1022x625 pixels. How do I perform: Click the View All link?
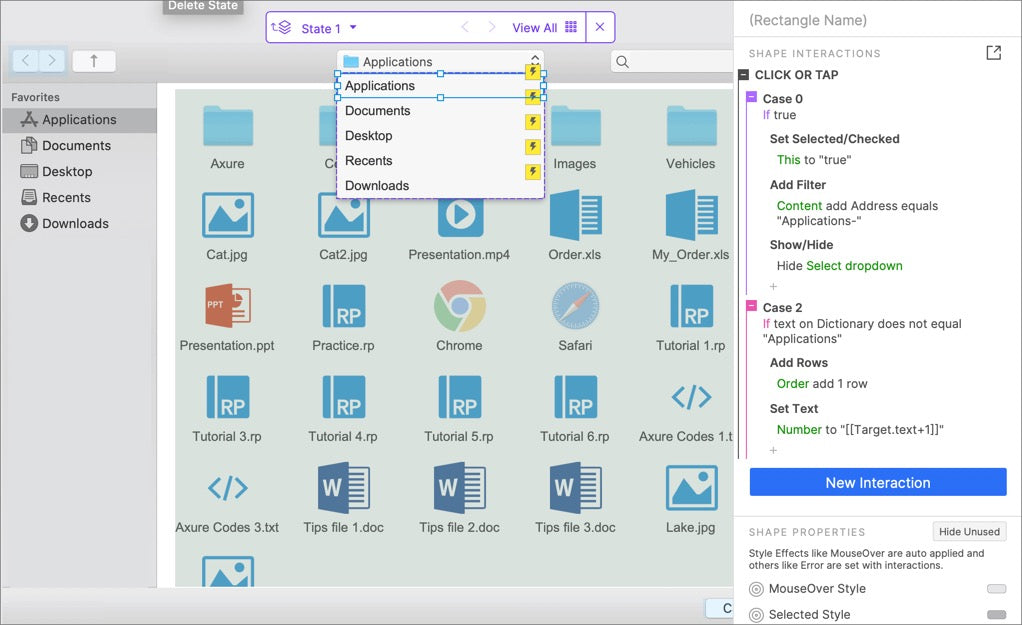tap(534, 27)
